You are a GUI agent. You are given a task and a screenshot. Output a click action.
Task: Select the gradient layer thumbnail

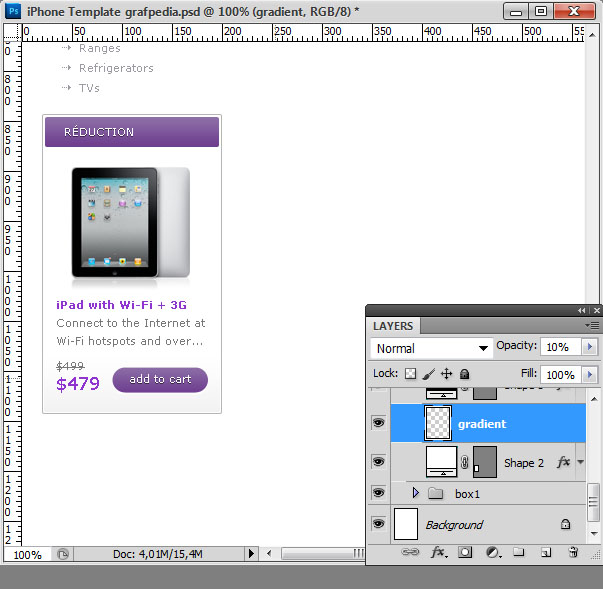[438, 423]
